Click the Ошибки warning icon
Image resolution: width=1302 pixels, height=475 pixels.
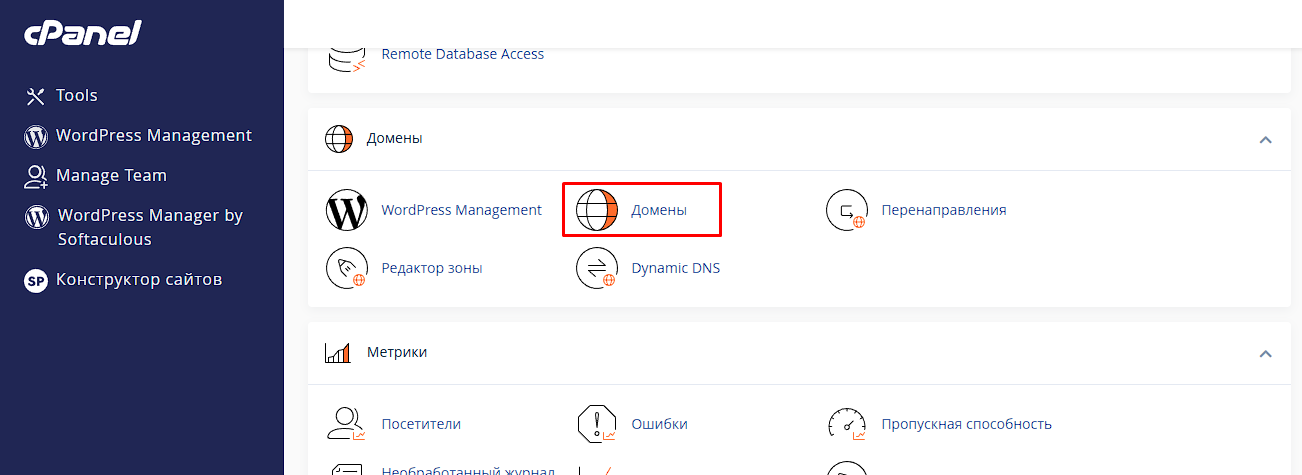[597, 424]
